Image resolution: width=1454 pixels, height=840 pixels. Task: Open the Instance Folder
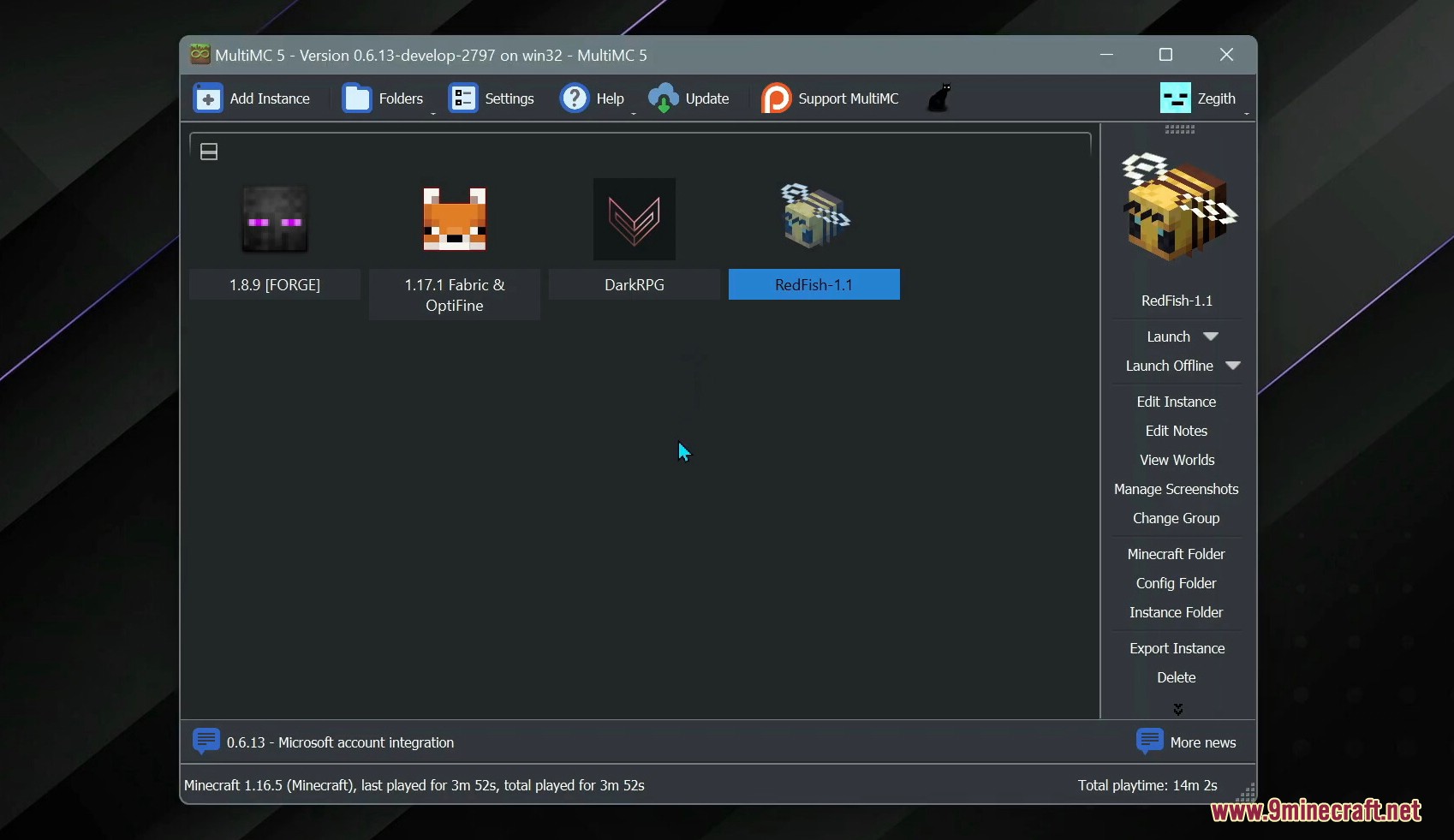tap(1177, 612)
